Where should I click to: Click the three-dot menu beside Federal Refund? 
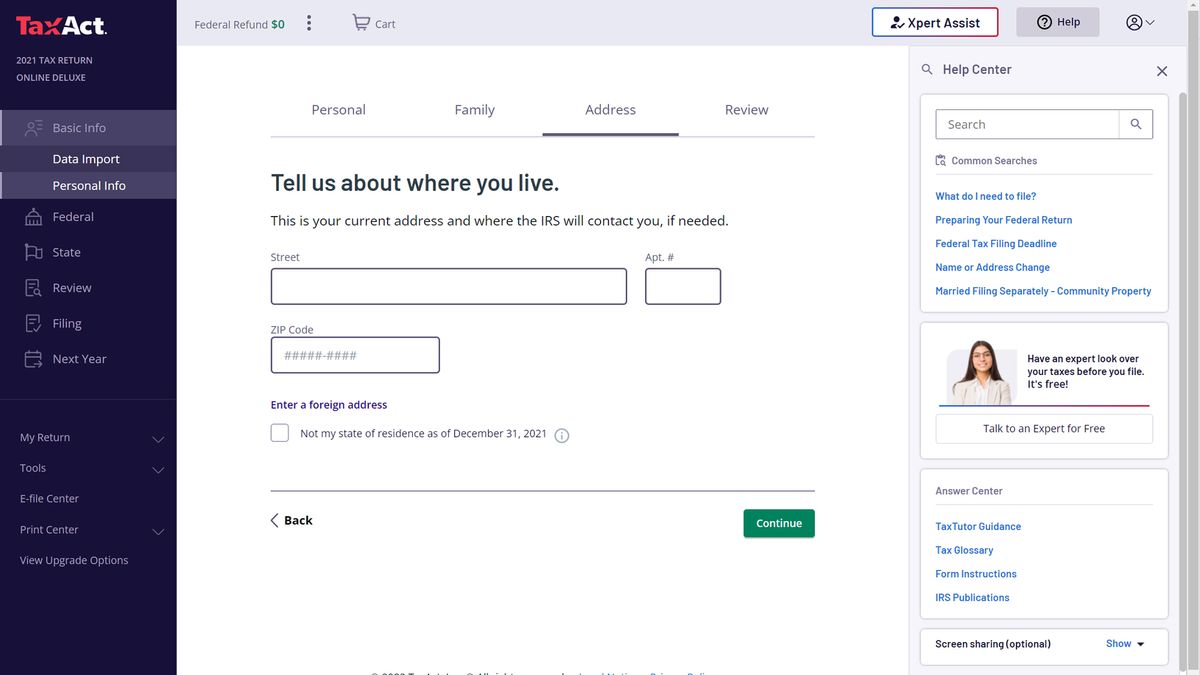pos(309,21)
